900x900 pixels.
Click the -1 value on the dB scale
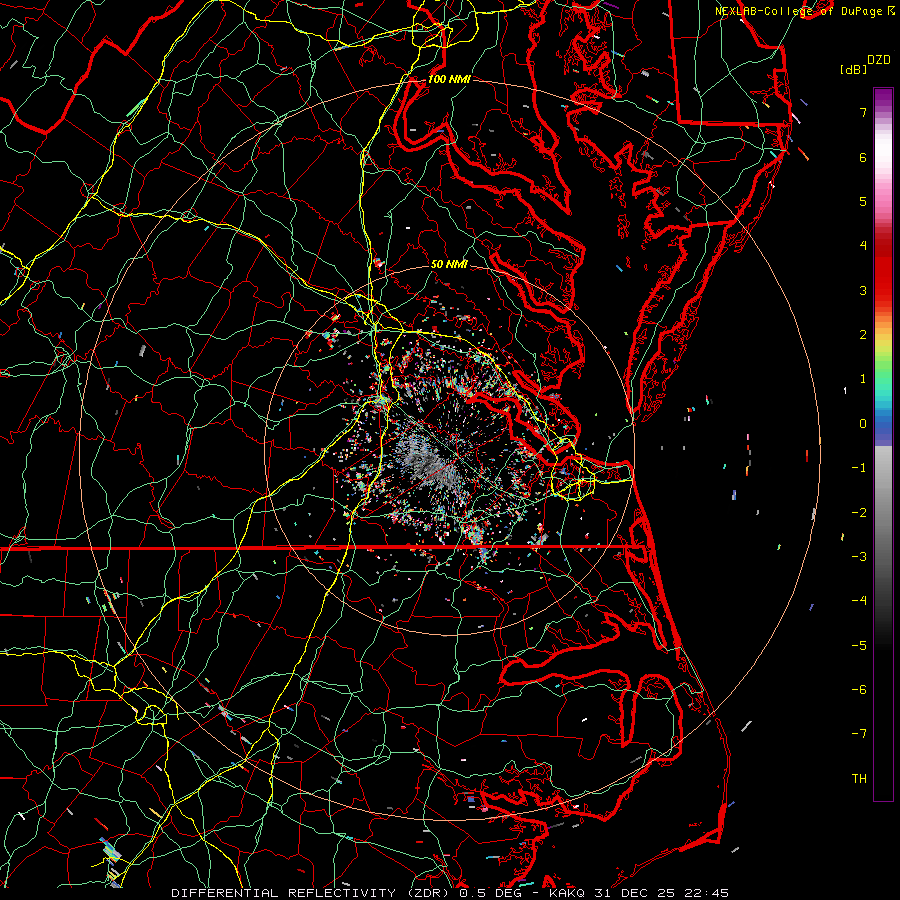tap(859, 468)
